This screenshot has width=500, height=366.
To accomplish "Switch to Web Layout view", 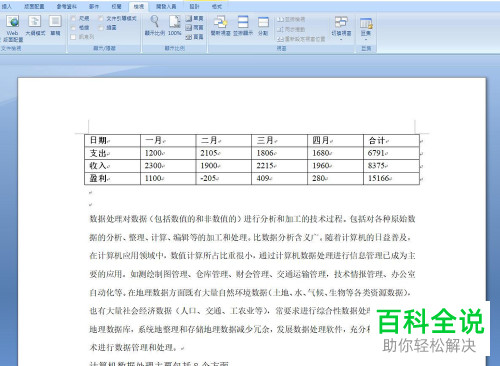I will click(x=13, y=29).
